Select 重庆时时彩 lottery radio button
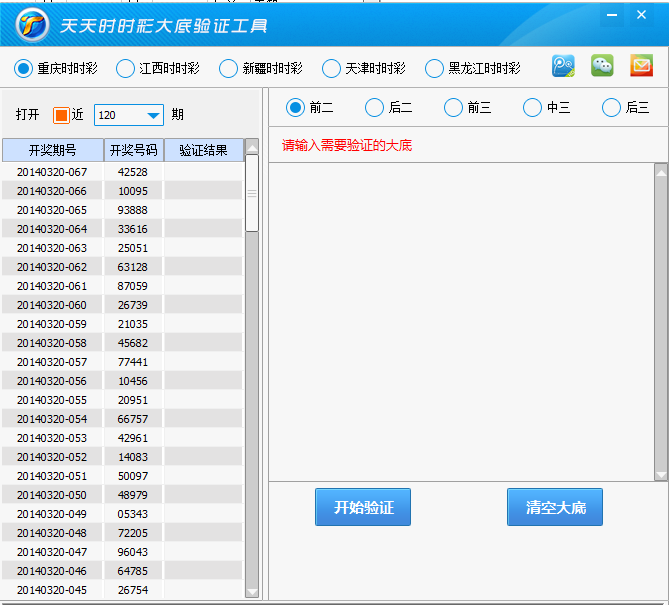The width and height of the screenshot is (669, 605). pos(23,68)
